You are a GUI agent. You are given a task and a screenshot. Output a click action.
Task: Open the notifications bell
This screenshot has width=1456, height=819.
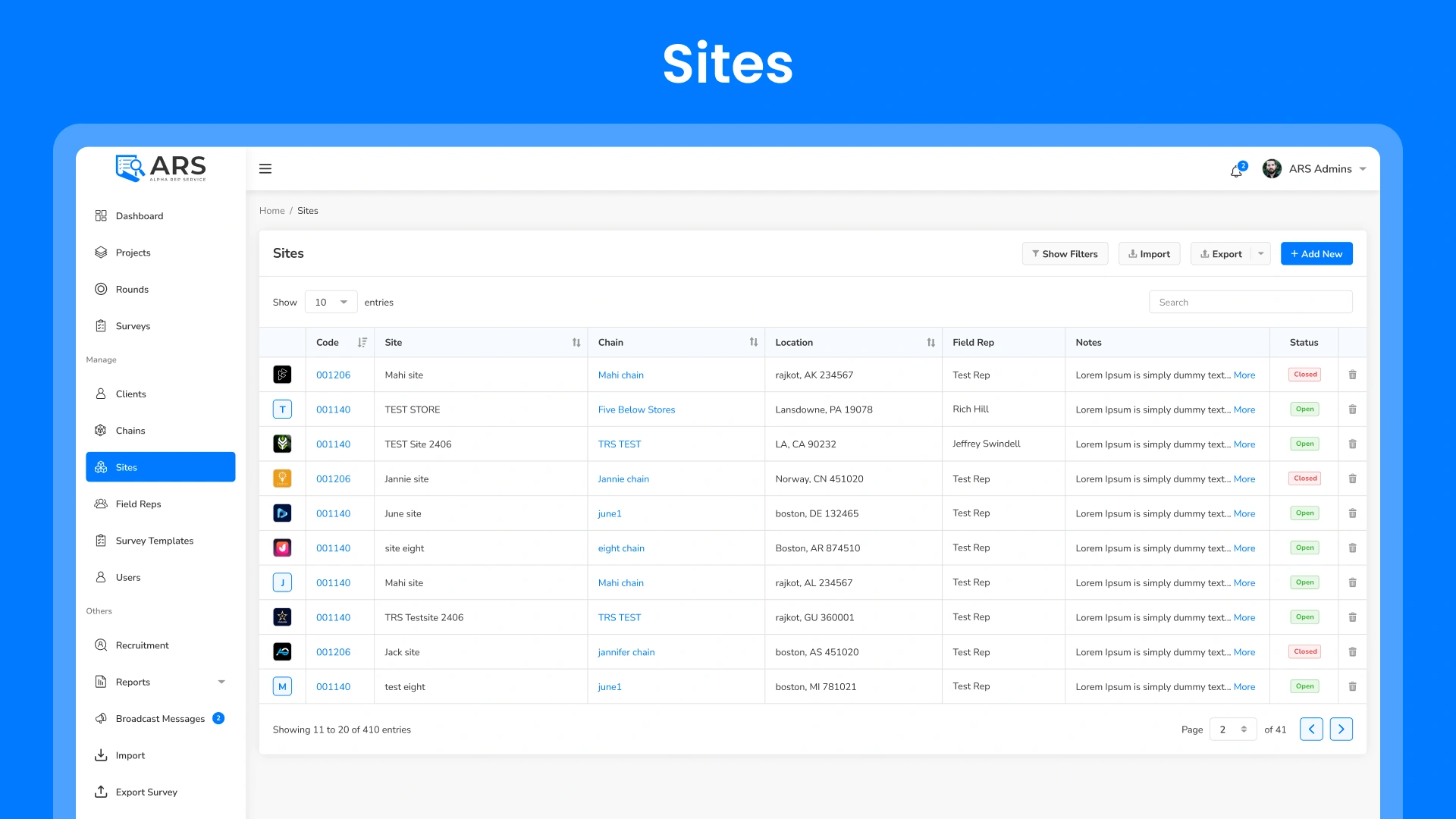click(x=1237, y=170)
